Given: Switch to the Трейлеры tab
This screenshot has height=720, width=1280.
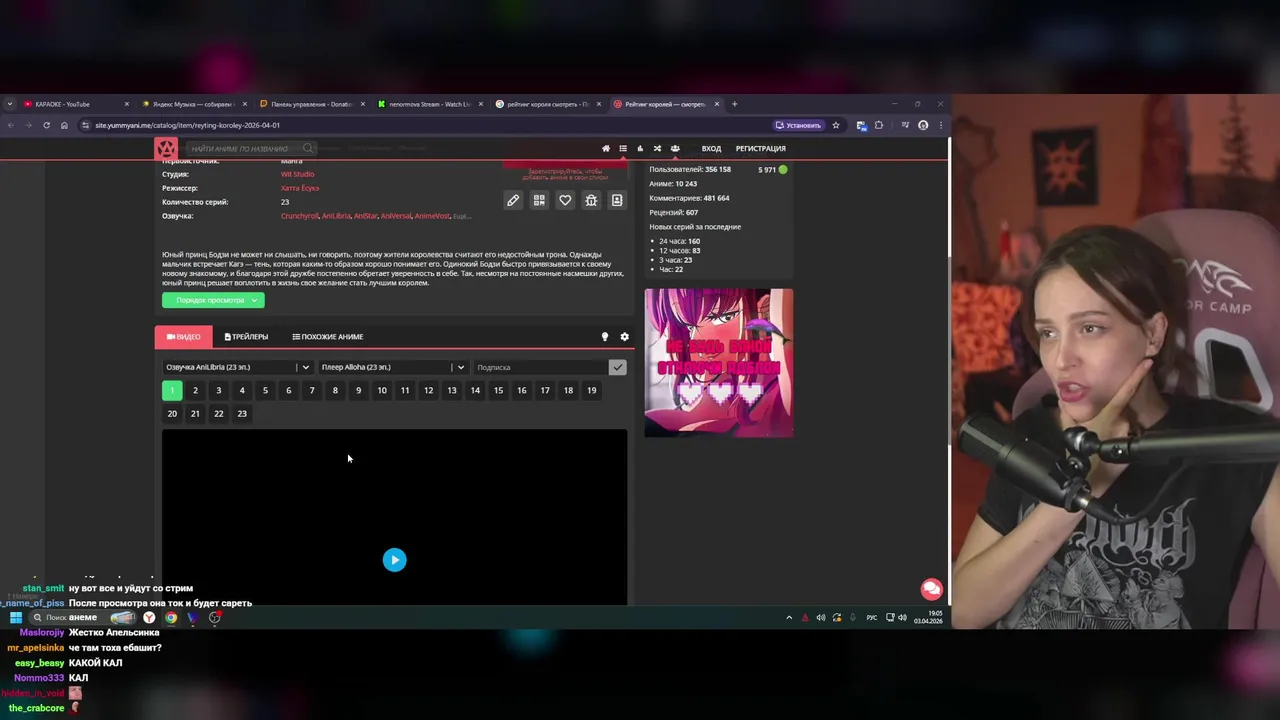Looking at the screenshot, I should (x=246, y=337).
